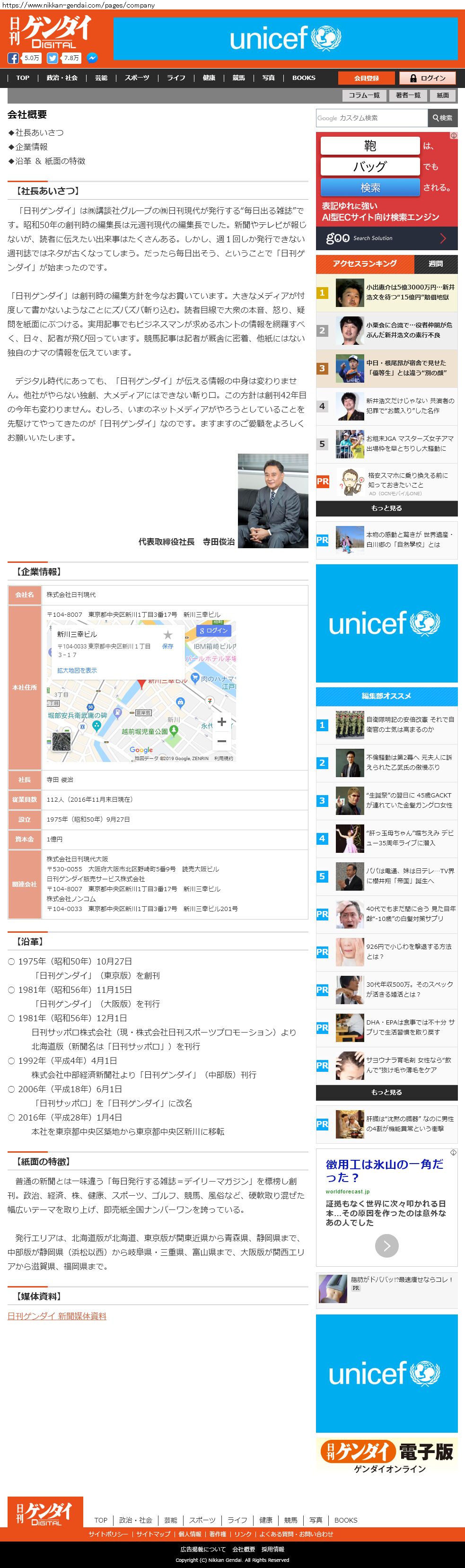Image resolution: width=465 pixels, height=1568 pixels.
Task: Open PR article 格安スマホに乗り換える前に
Action: 408,480
